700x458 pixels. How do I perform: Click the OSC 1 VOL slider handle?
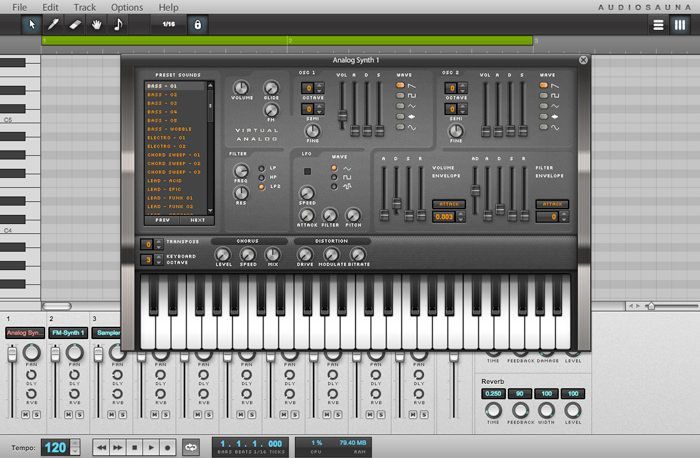click(342, 115)
